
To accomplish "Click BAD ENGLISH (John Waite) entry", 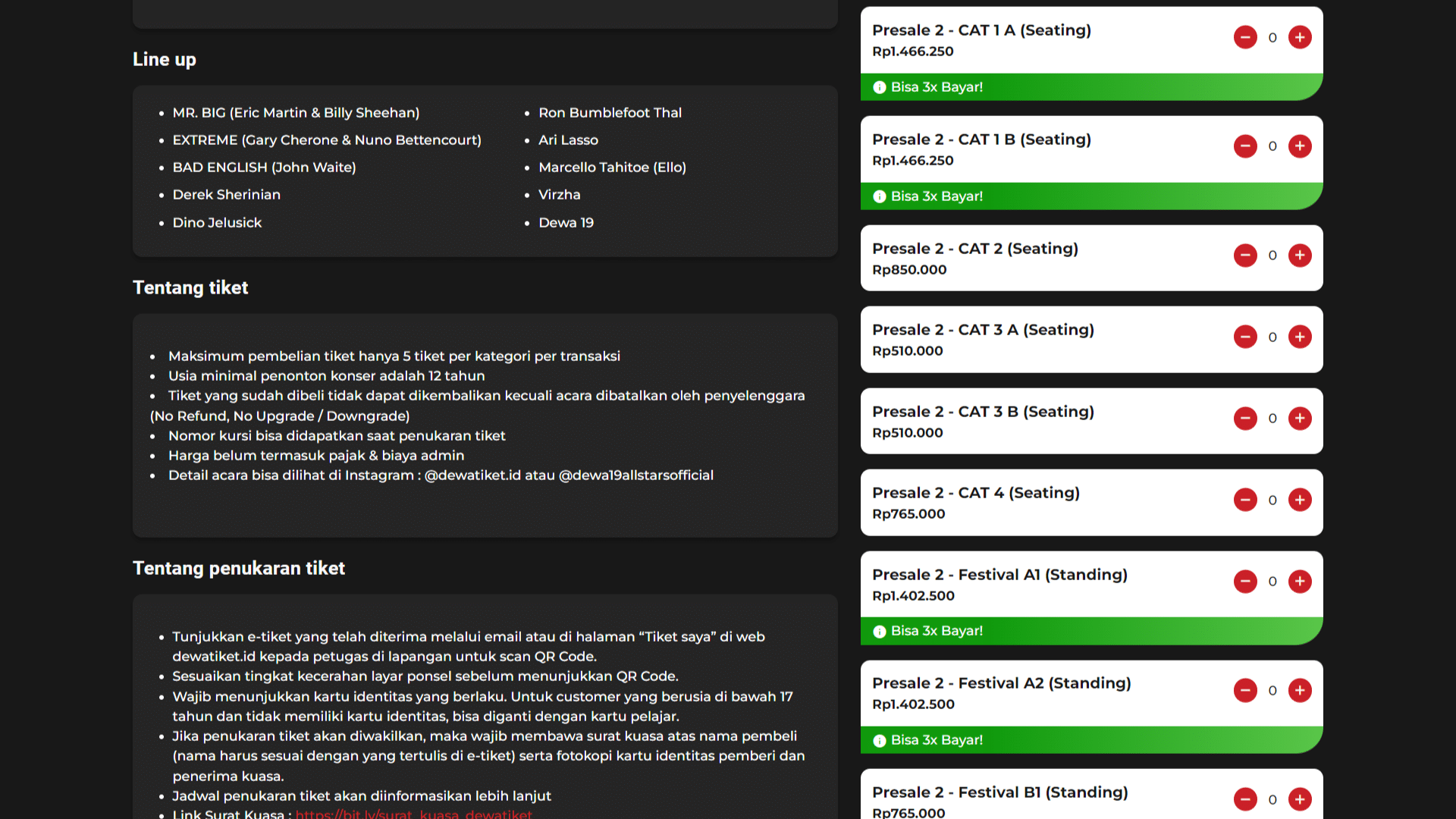I will 264,168.
